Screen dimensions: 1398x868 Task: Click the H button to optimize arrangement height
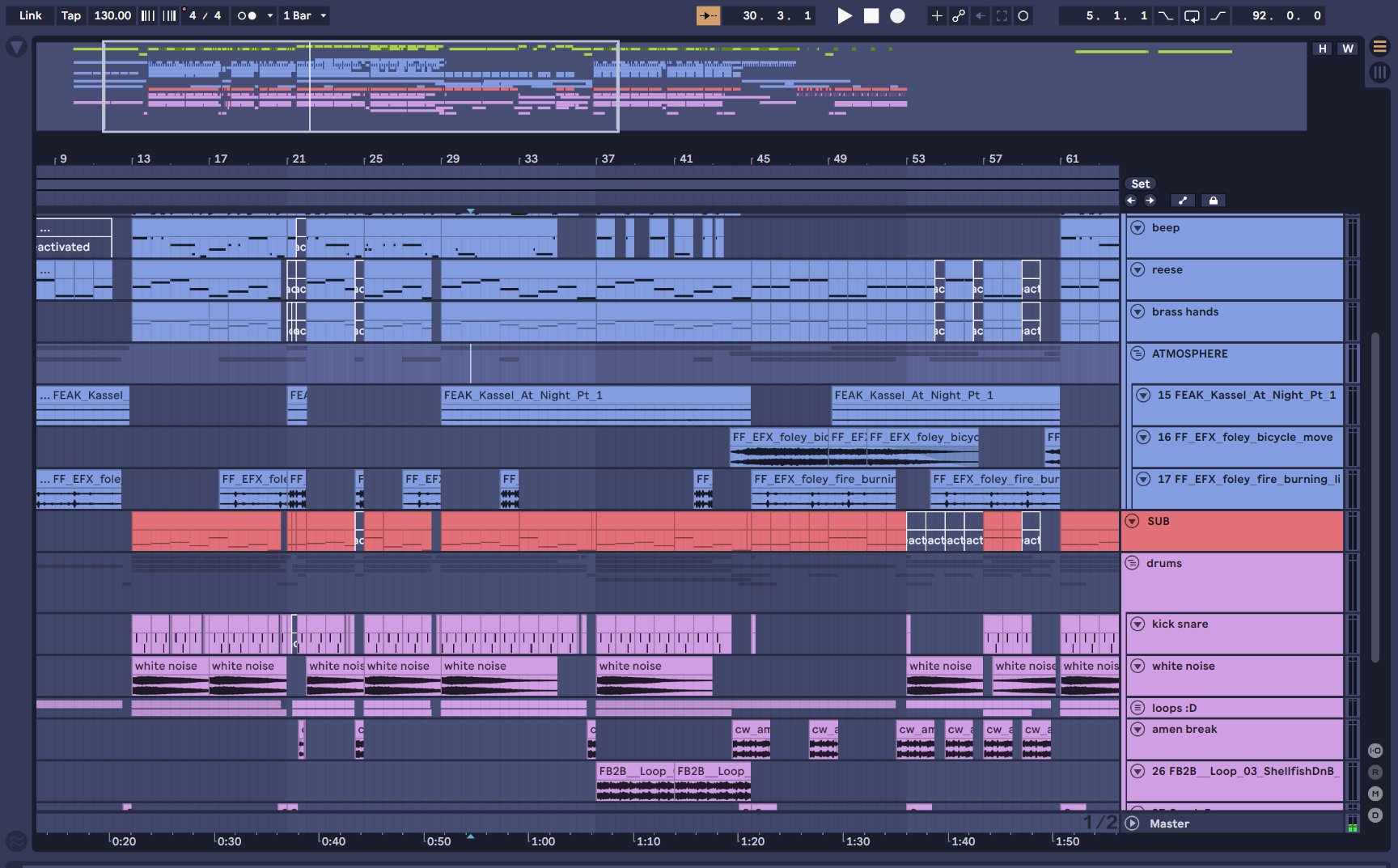point(1322,49)
